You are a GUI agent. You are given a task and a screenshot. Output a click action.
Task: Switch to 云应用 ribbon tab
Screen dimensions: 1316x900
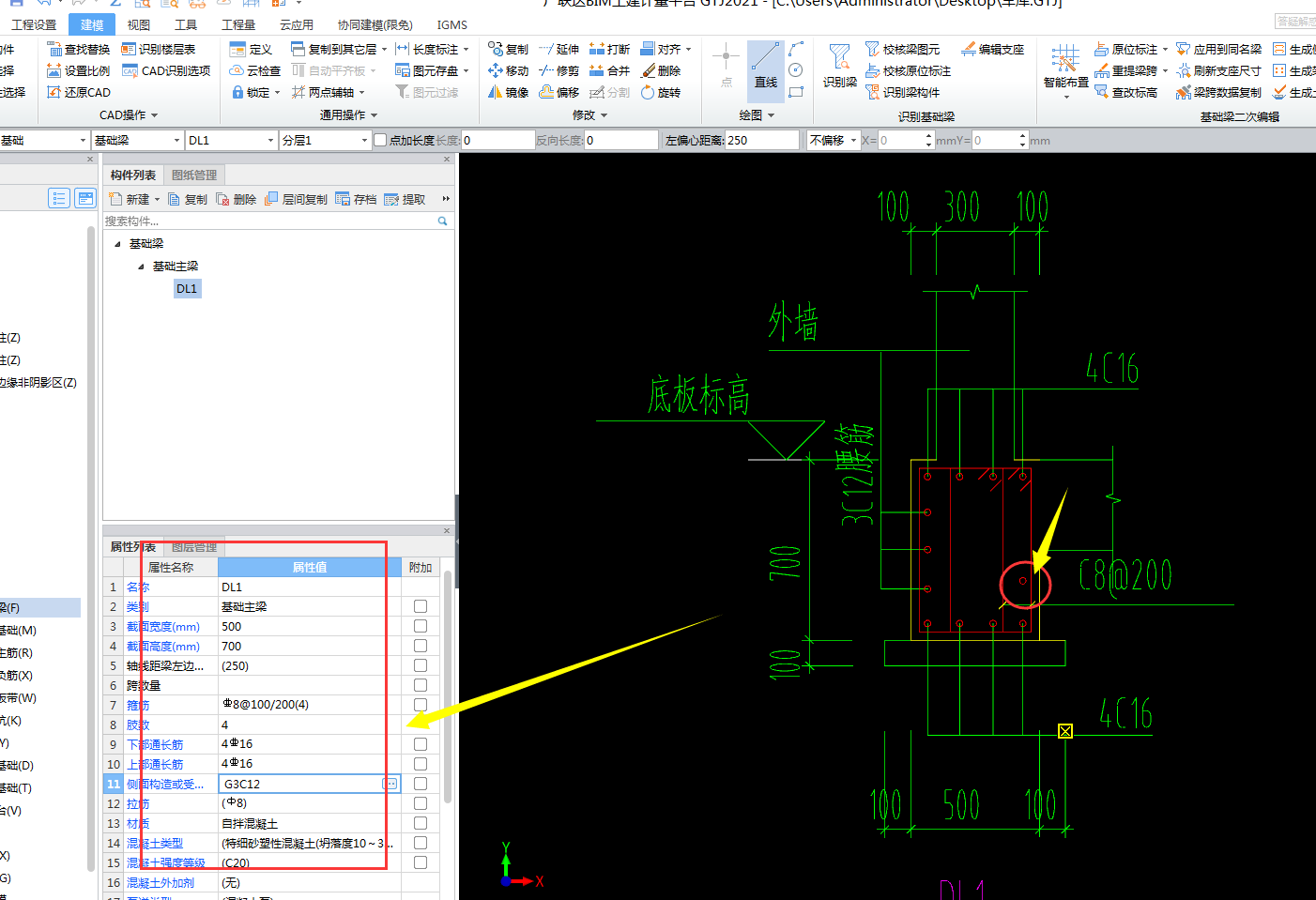pyautogui.click(x=297, y=24)
